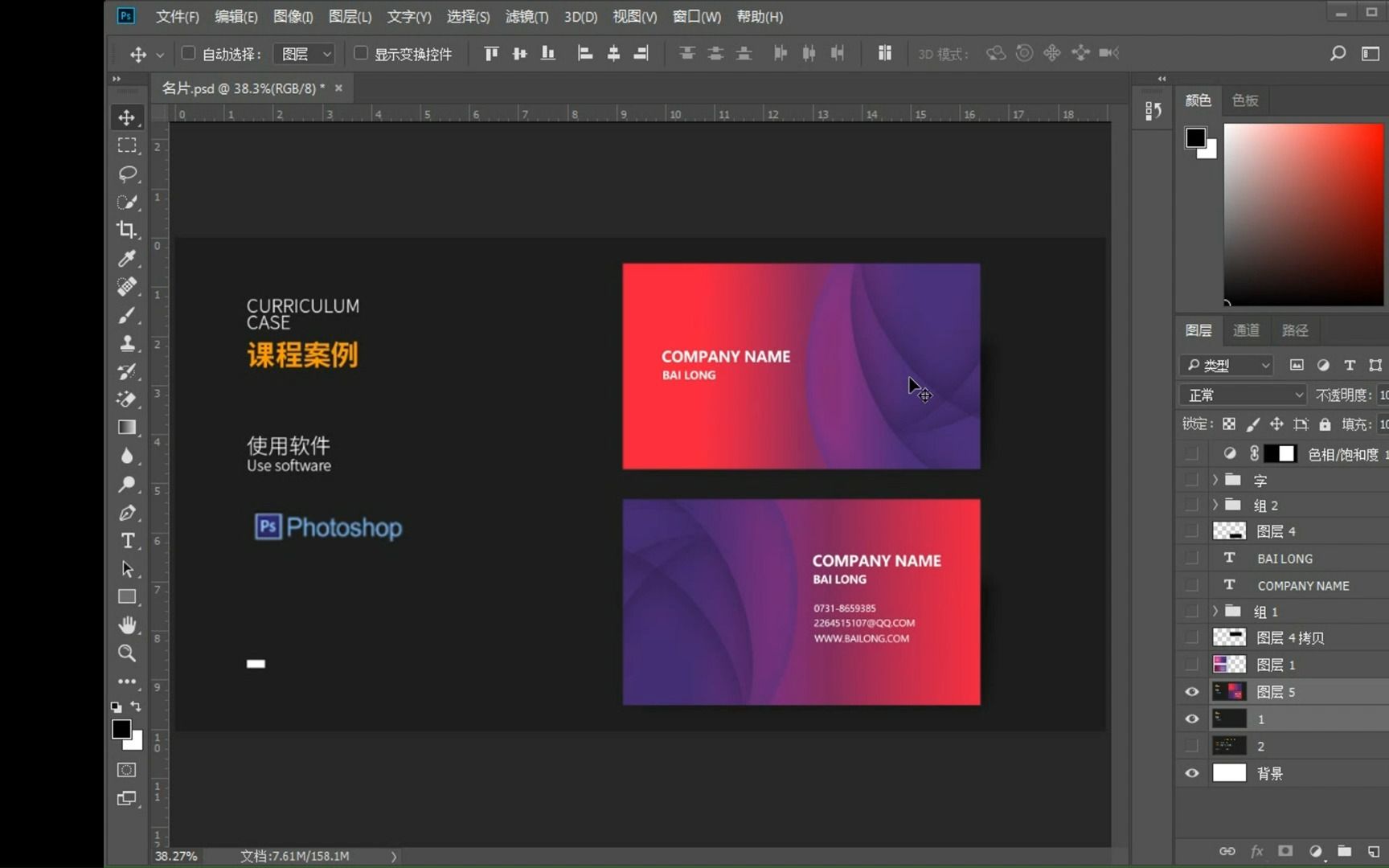Select the Eraser tool
1389x868 pixels.
(x=127, y=399)
